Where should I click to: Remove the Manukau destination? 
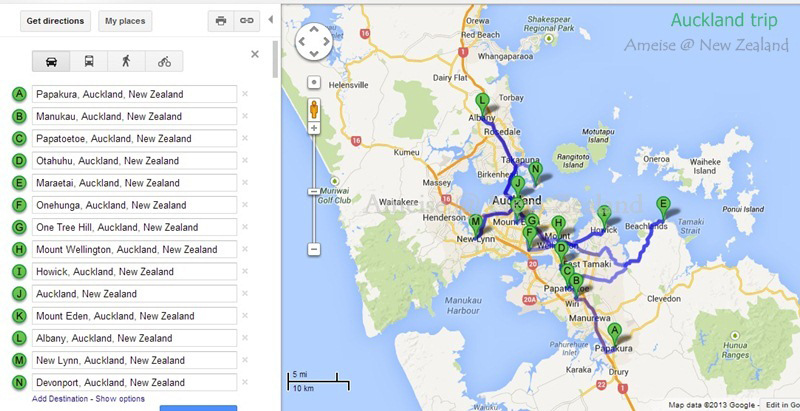coord(245,116)
